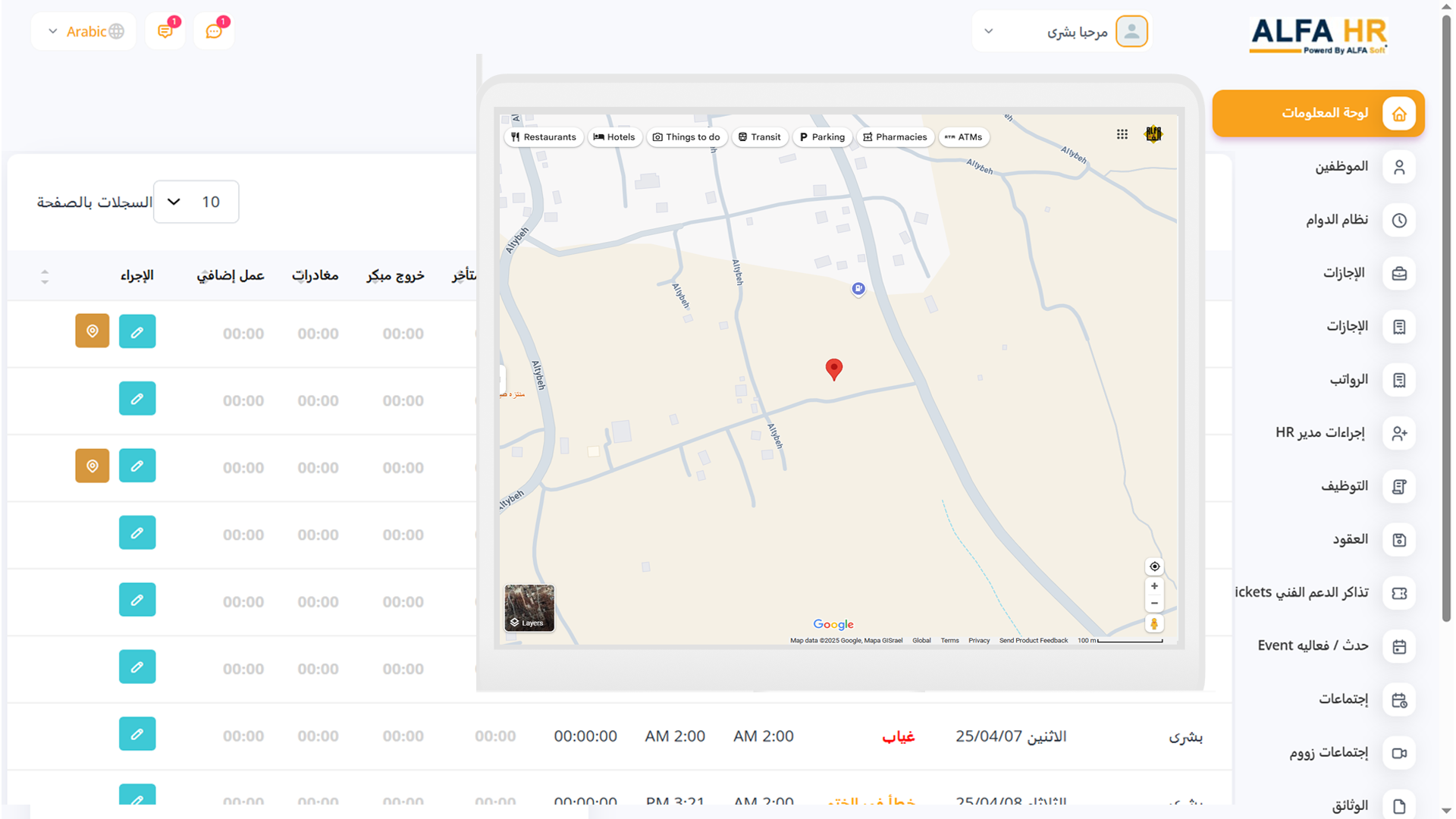Click the Street View pegman icon
Image resolution: width=1456 pixels, height=819 pixels.
tap(1154, 624)
